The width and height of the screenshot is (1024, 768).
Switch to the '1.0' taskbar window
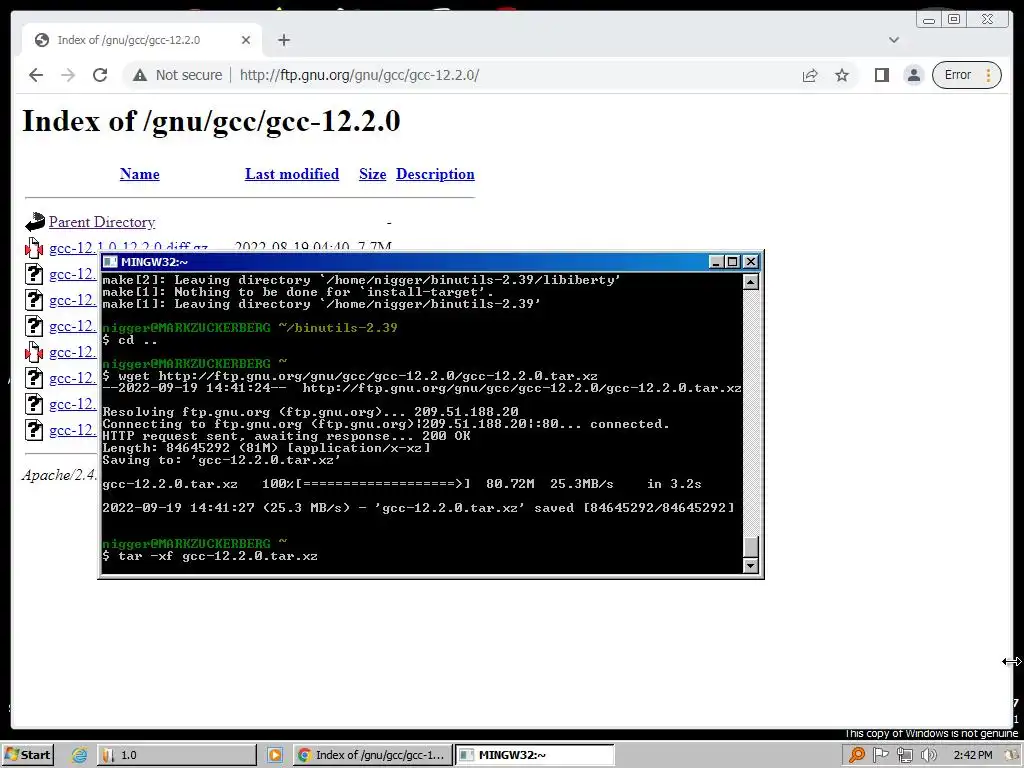click(x=176, y=755)
